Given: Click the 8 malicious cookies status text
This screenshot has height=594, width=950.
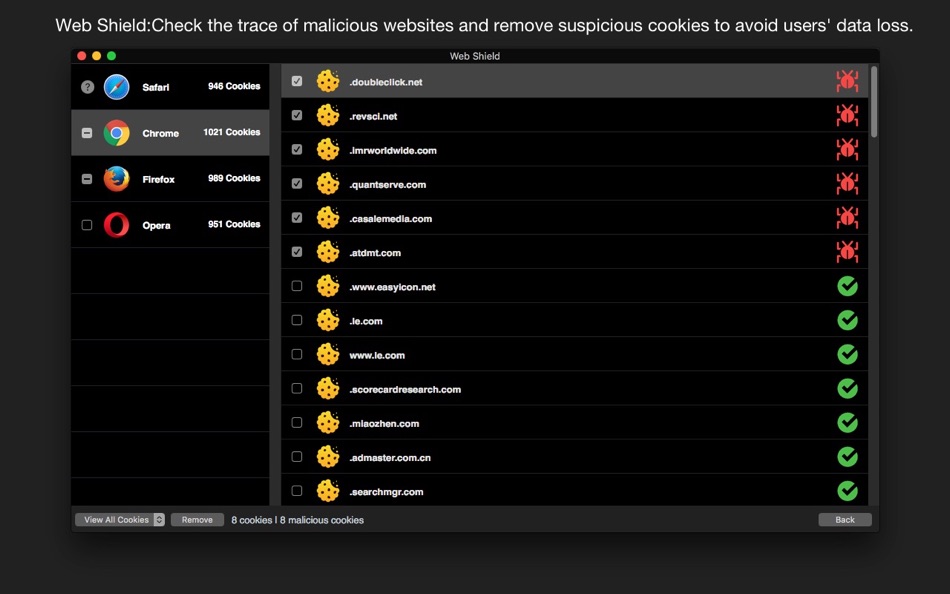Looking at the screenshot, I should pyautogui.click(x=322, y=520).
